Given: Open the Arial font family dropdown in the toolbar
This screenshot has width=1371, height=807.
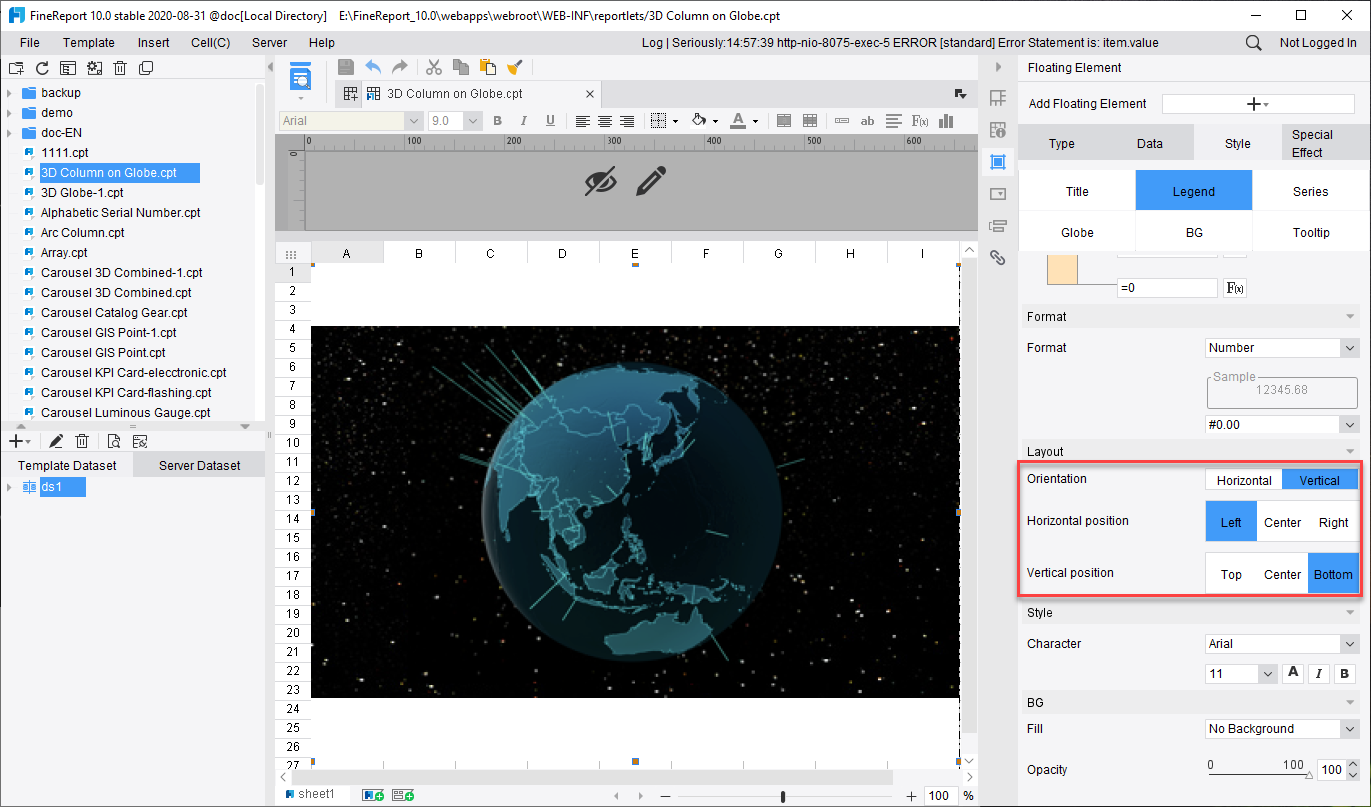Looking at the screenshot, I should [x=413, y=121].
